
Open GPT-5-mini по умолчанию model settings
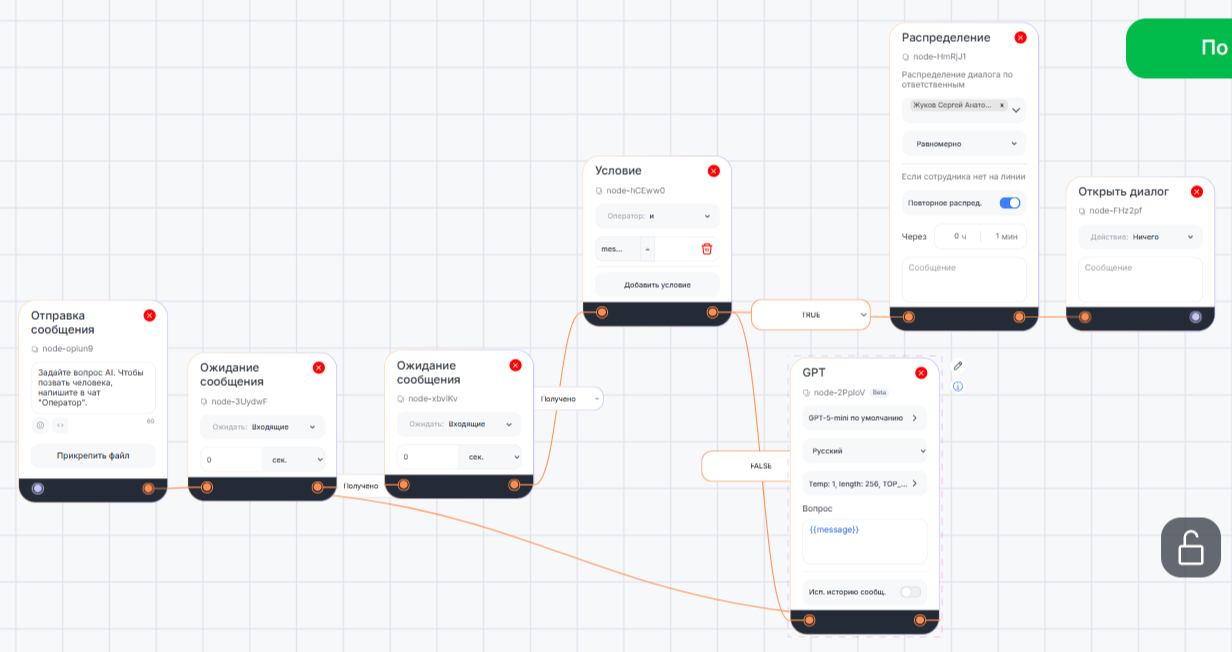coord(865,418)
